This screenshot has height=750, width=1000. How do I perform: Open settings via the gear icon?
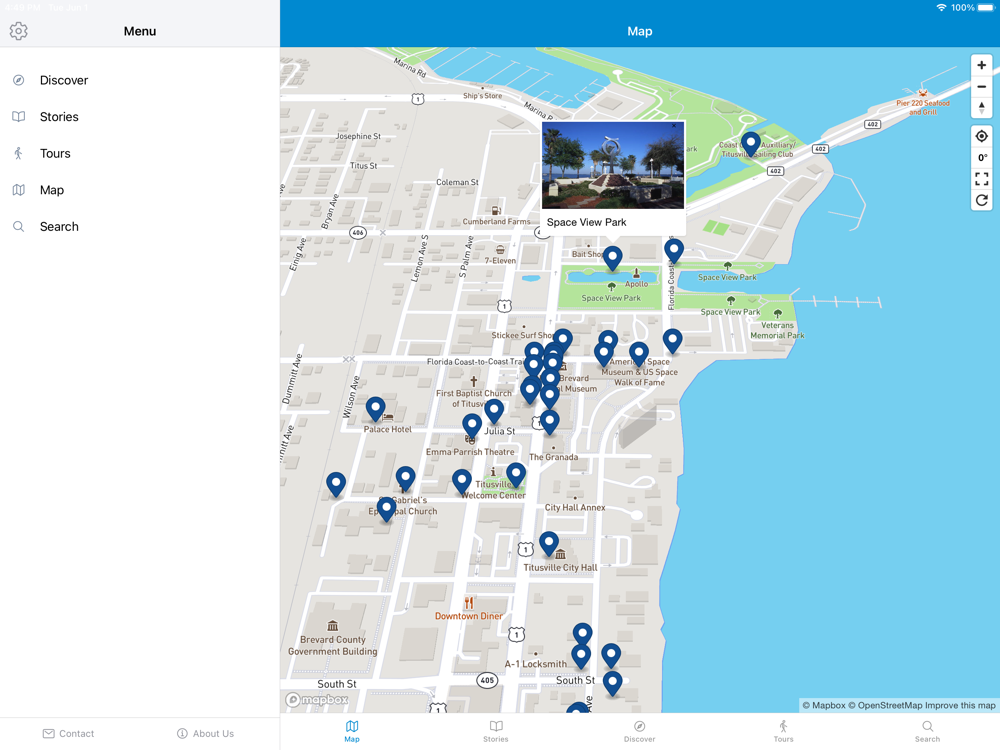[x=18, y=31]
